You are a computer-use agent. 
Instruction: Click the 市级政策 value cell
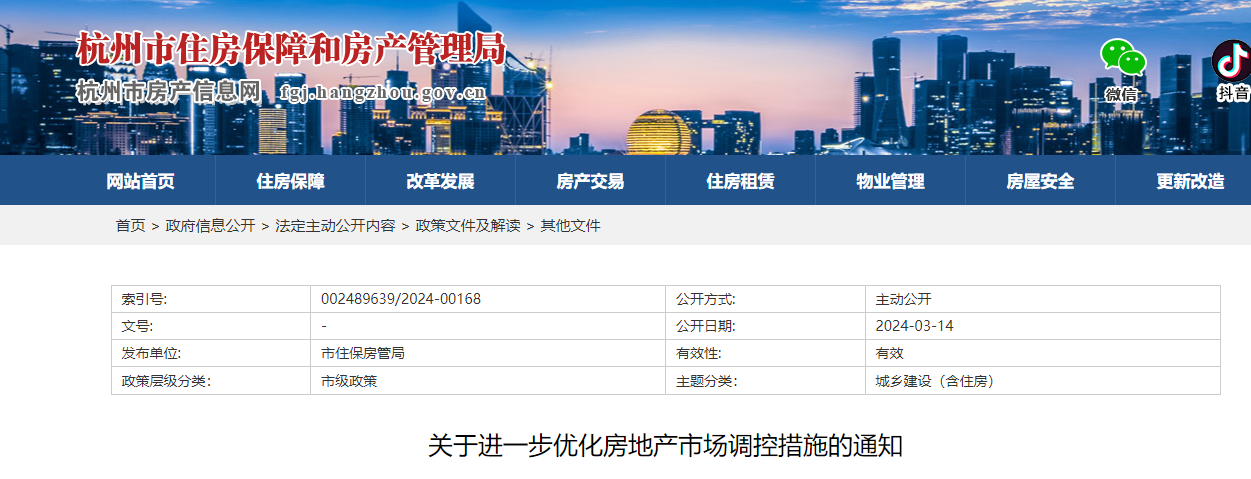pos(488,381)
